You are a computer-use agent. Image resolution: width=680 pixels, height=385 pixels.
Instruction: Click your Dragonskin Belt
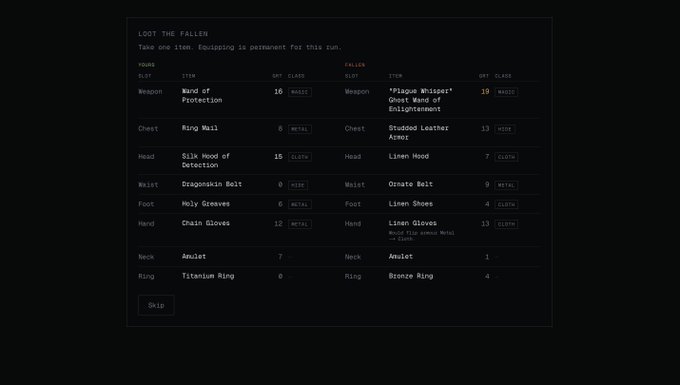(x=212, y=184)
